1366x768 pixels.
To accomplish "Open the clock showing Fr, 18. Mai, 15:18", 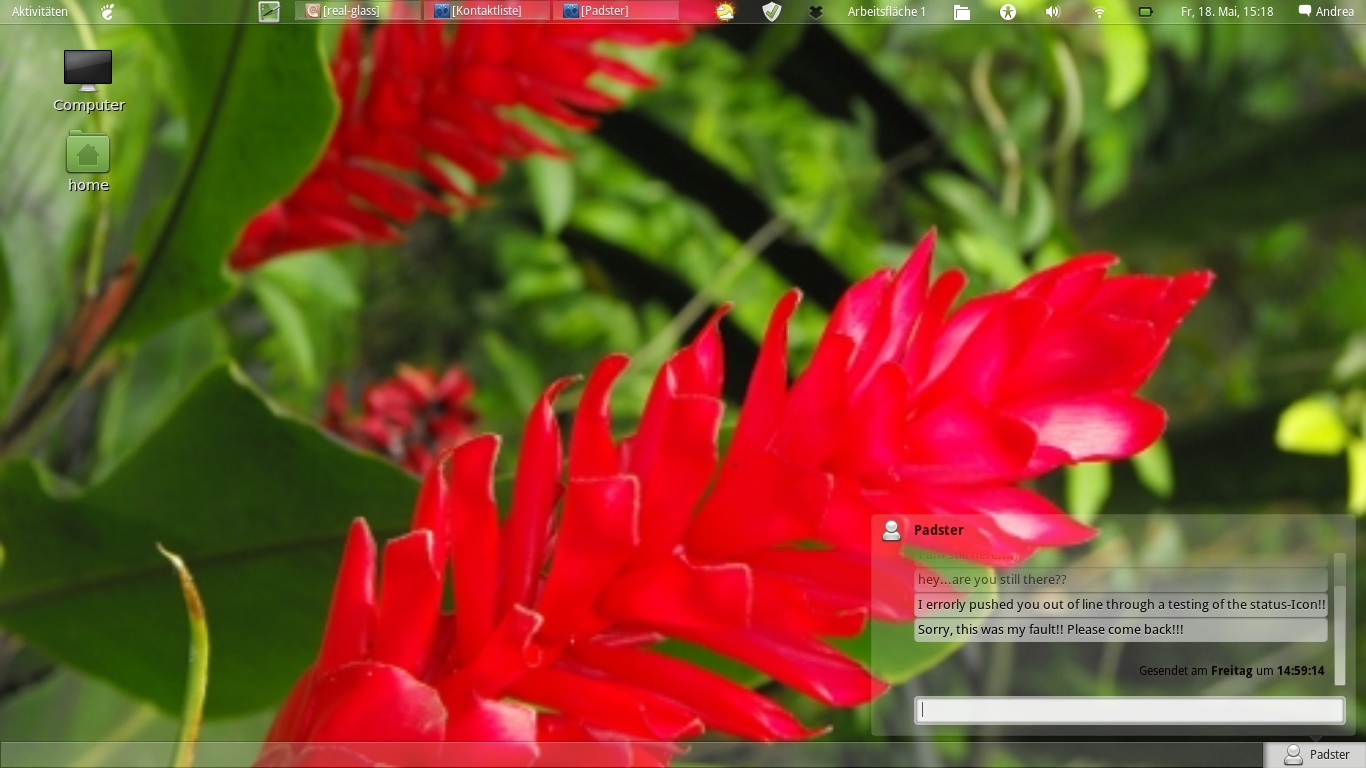I will click(1227, 12).
